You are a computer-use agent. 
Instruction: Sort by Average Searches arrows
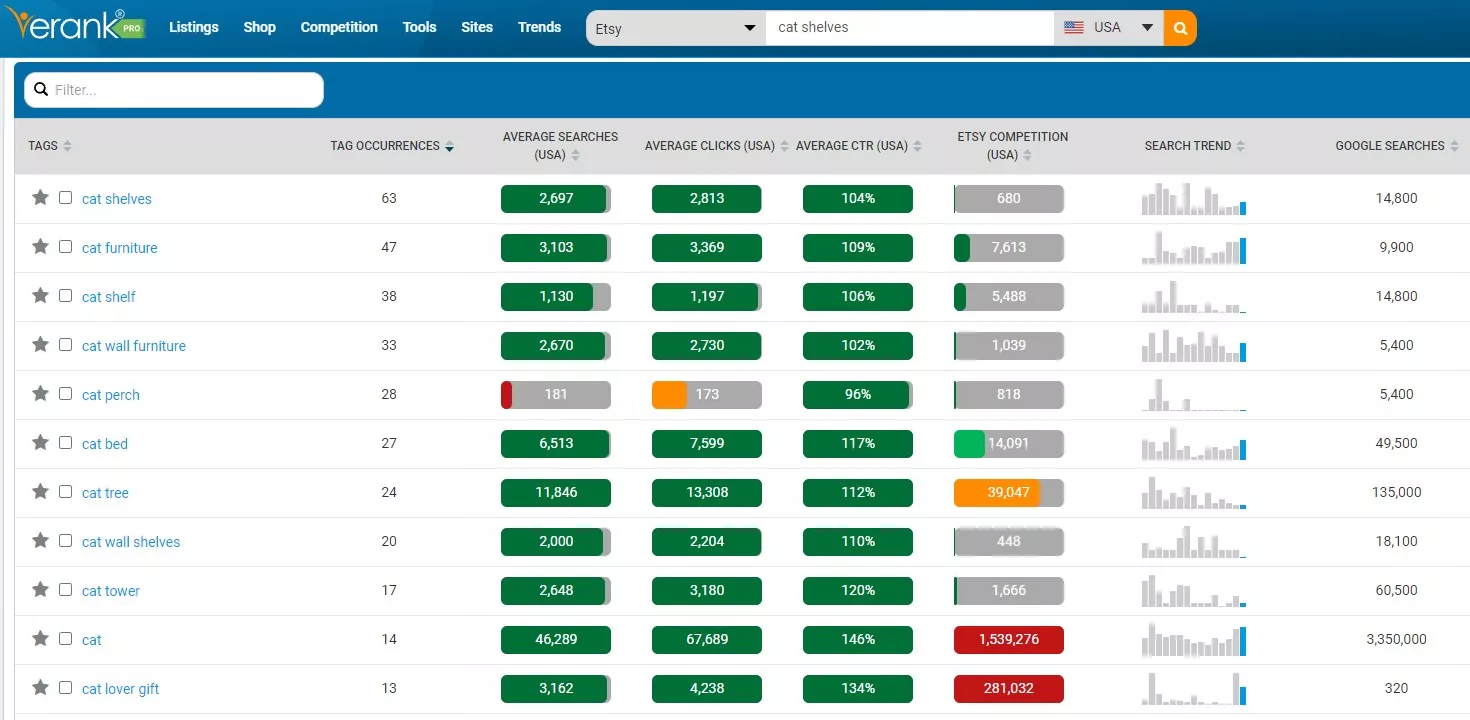tap(576, 155)
